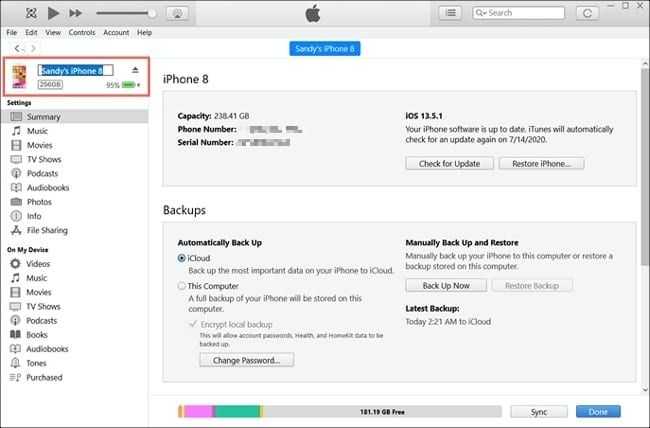Click the scroll up arrow
This screenshot has width=650, height=428.
pyautogui.click(x=645, y=63)
